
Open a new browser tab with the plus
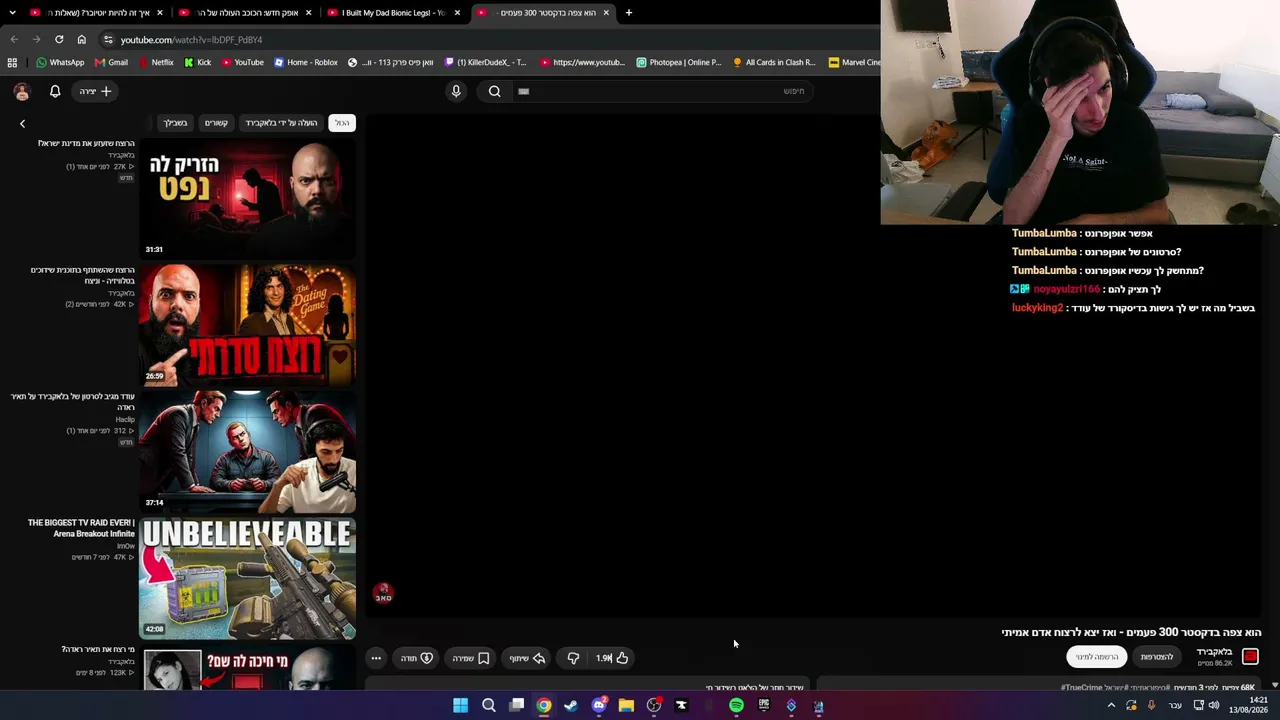(x=628, y=12)
